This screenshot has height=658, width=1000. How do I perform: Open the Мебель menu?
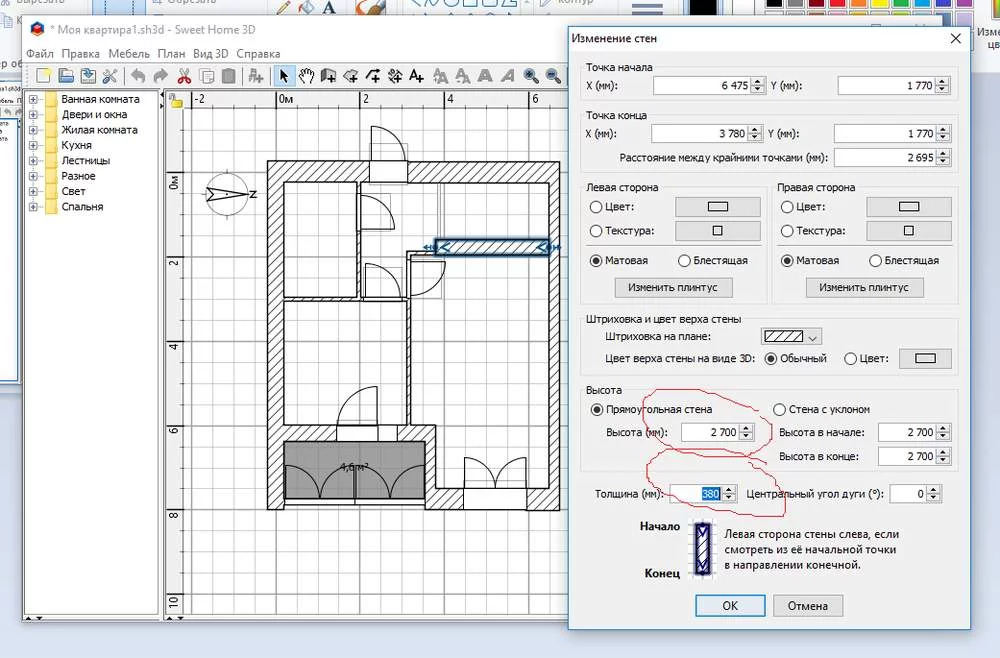click(129, 53)
